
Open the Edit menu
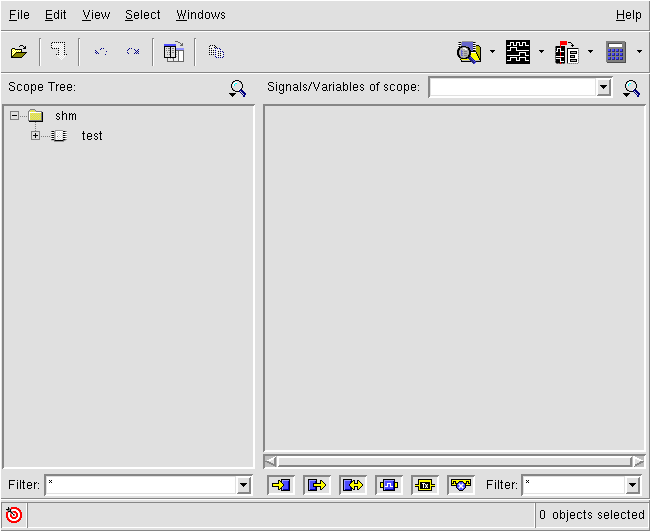point(56,15)
